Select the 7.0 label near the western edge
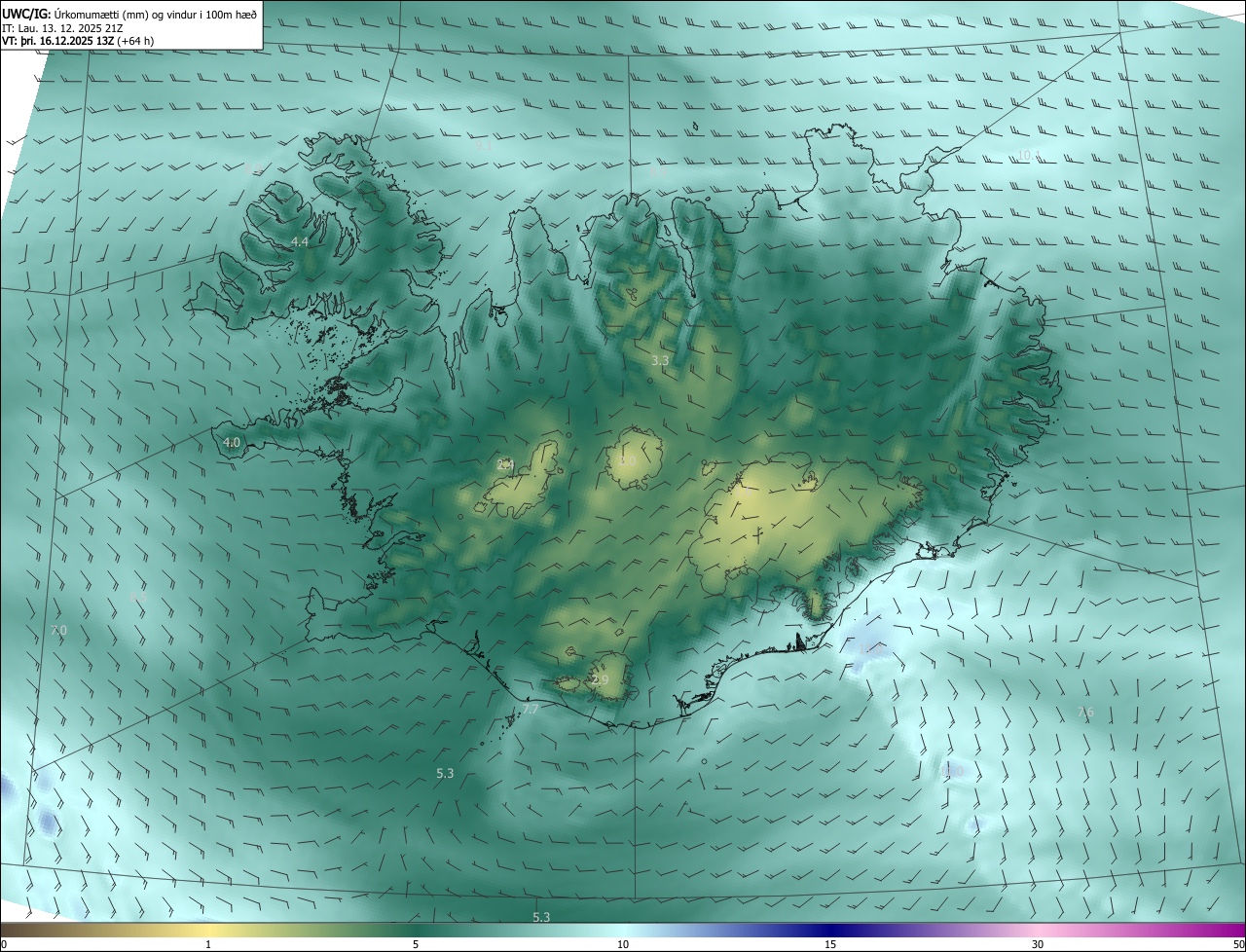1246x952 pixels. point(58,631)
